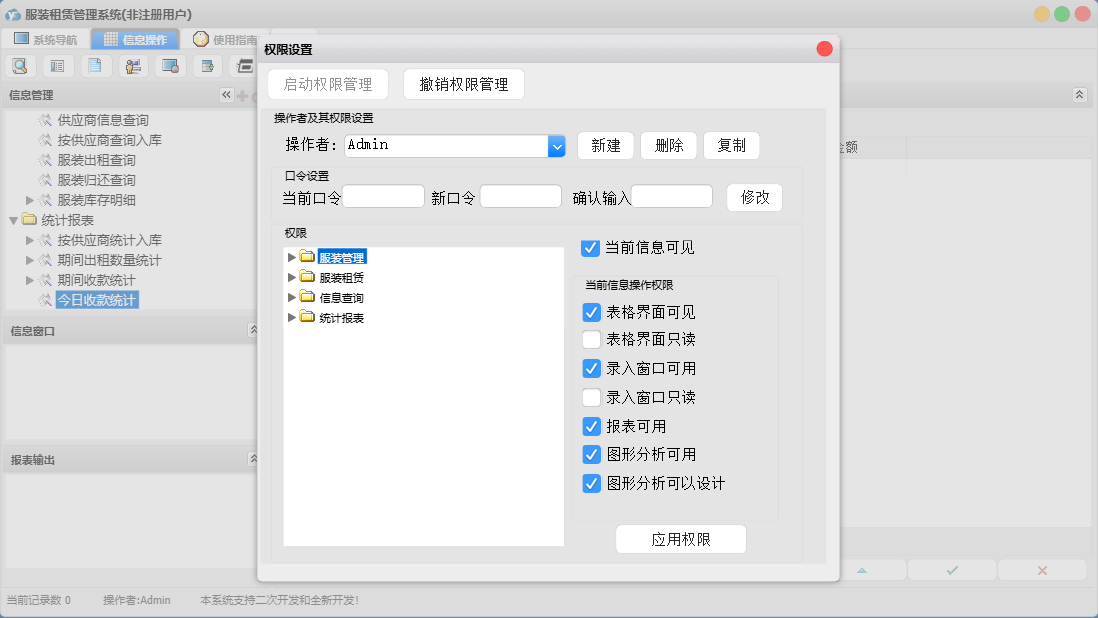This screenshot has height=618, width=1098.
Task: Expand the 期间出租数量统计 sidebar node
Action: click(x=29, y=260)
